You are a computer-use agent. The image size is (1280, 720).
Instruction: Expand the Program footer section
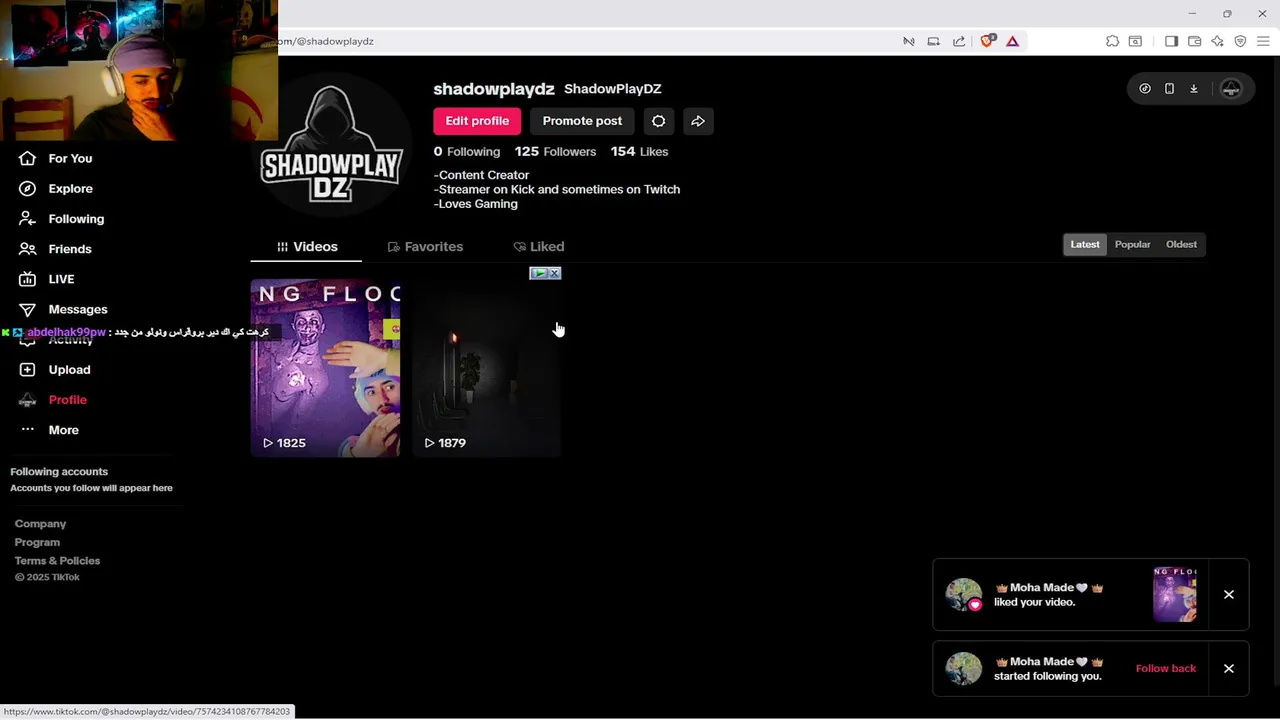[37, 542]
